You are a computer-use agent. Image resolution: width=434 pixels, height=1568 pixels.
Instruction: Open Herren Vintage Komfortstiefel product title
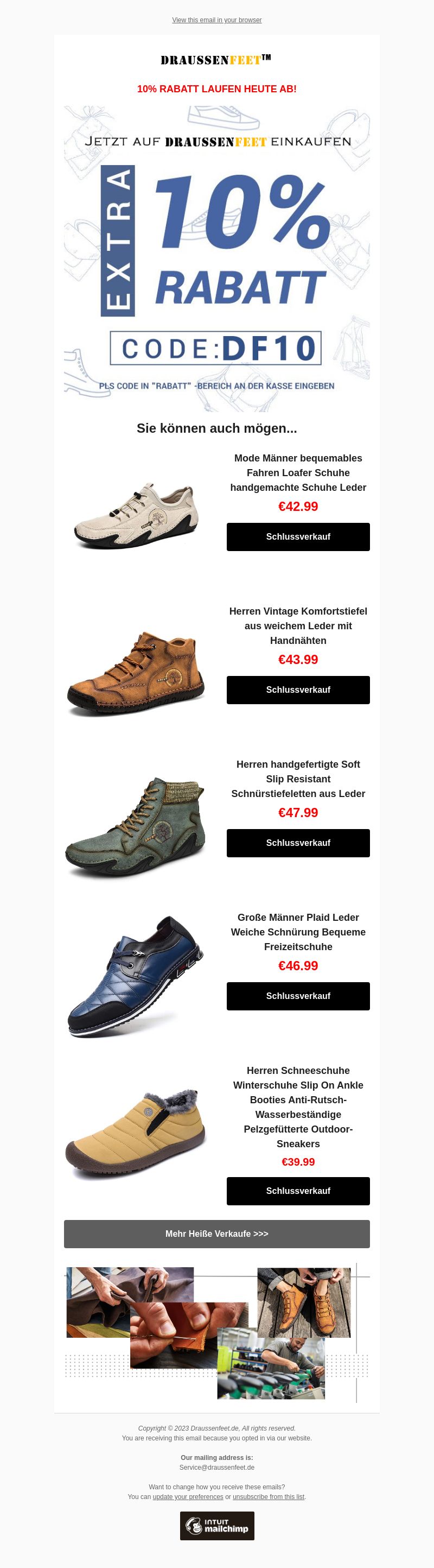click(298, 626)
